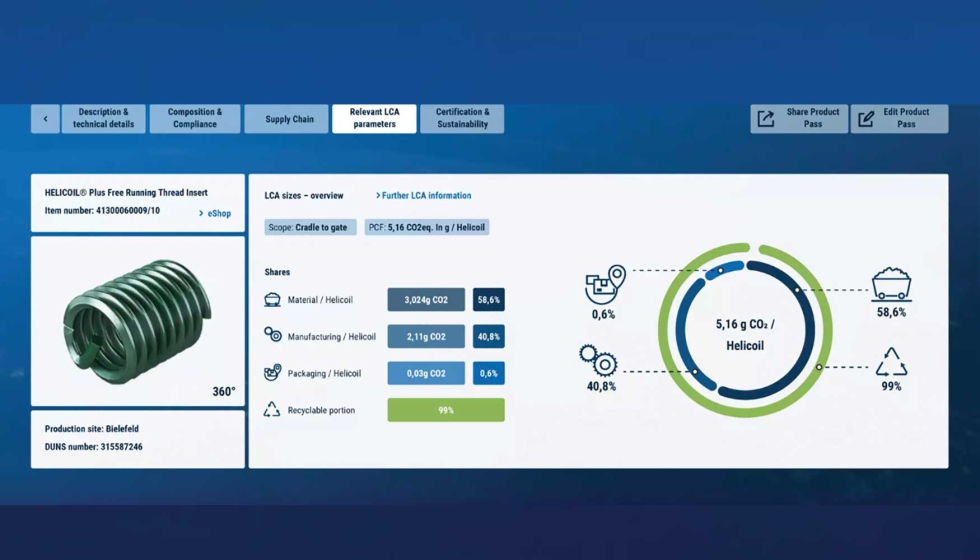Click the package location icon showing 0,6%

click(604, 284)
